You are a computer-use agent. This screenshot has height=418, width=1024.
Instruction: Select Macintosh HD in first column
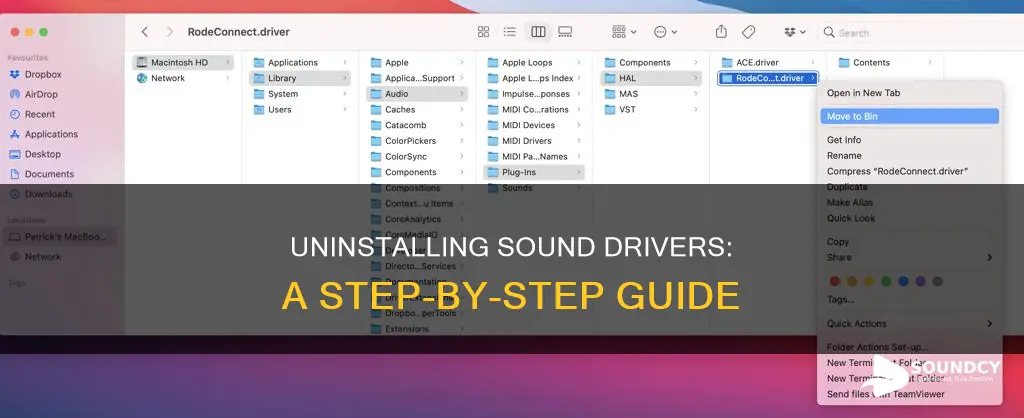[183, 62]
